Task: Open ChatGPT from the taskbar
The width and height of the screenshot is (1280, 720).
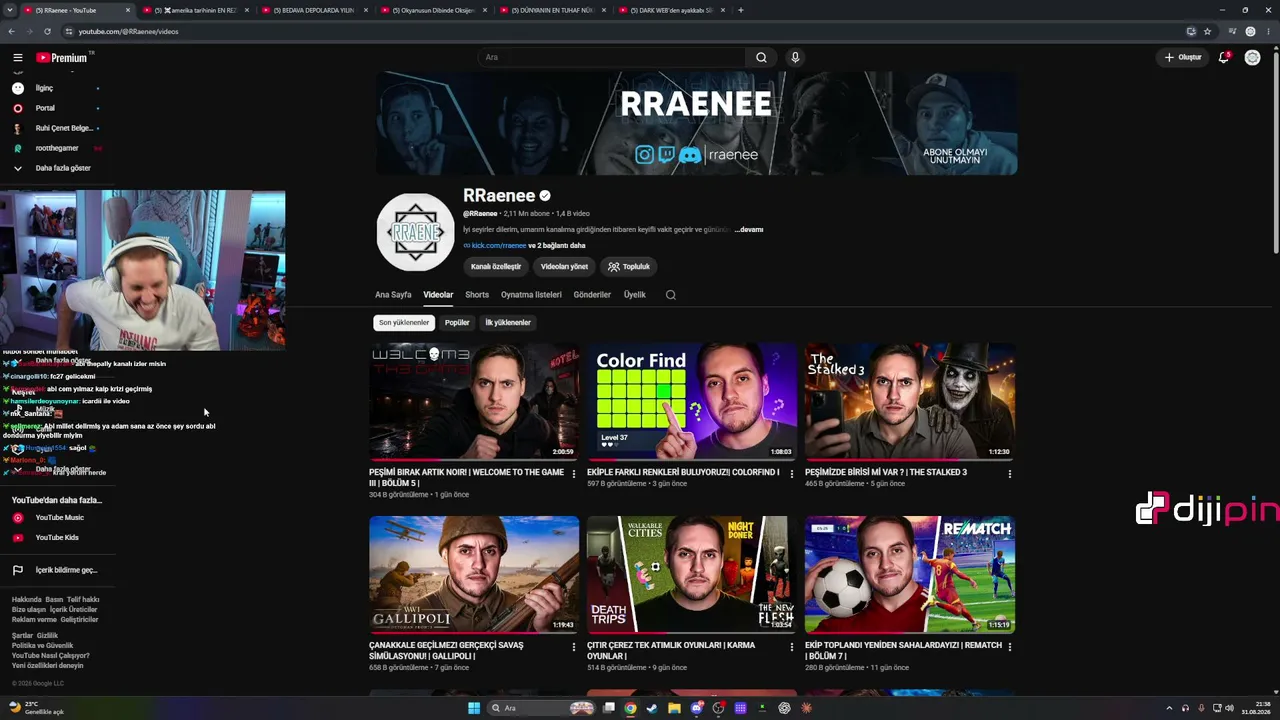Action: pyautogui.click(x=785, y=708)
